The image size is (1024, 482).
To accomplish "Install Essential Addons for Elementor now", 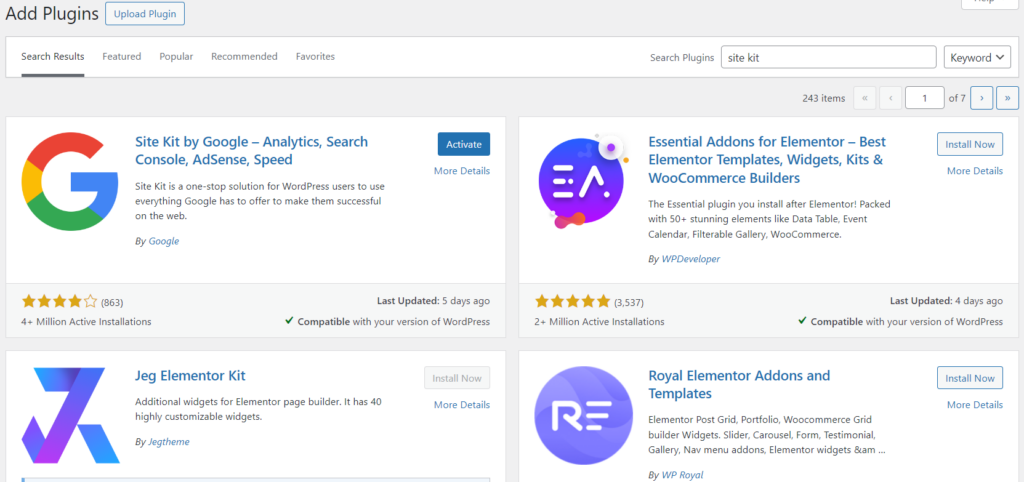I will coord(970,144).
